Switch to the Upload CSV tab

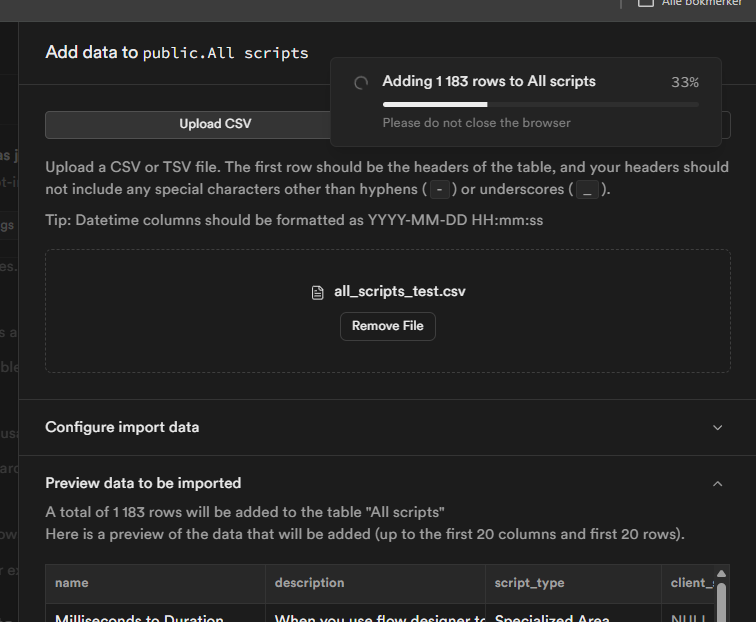click(x=215, y=124)
